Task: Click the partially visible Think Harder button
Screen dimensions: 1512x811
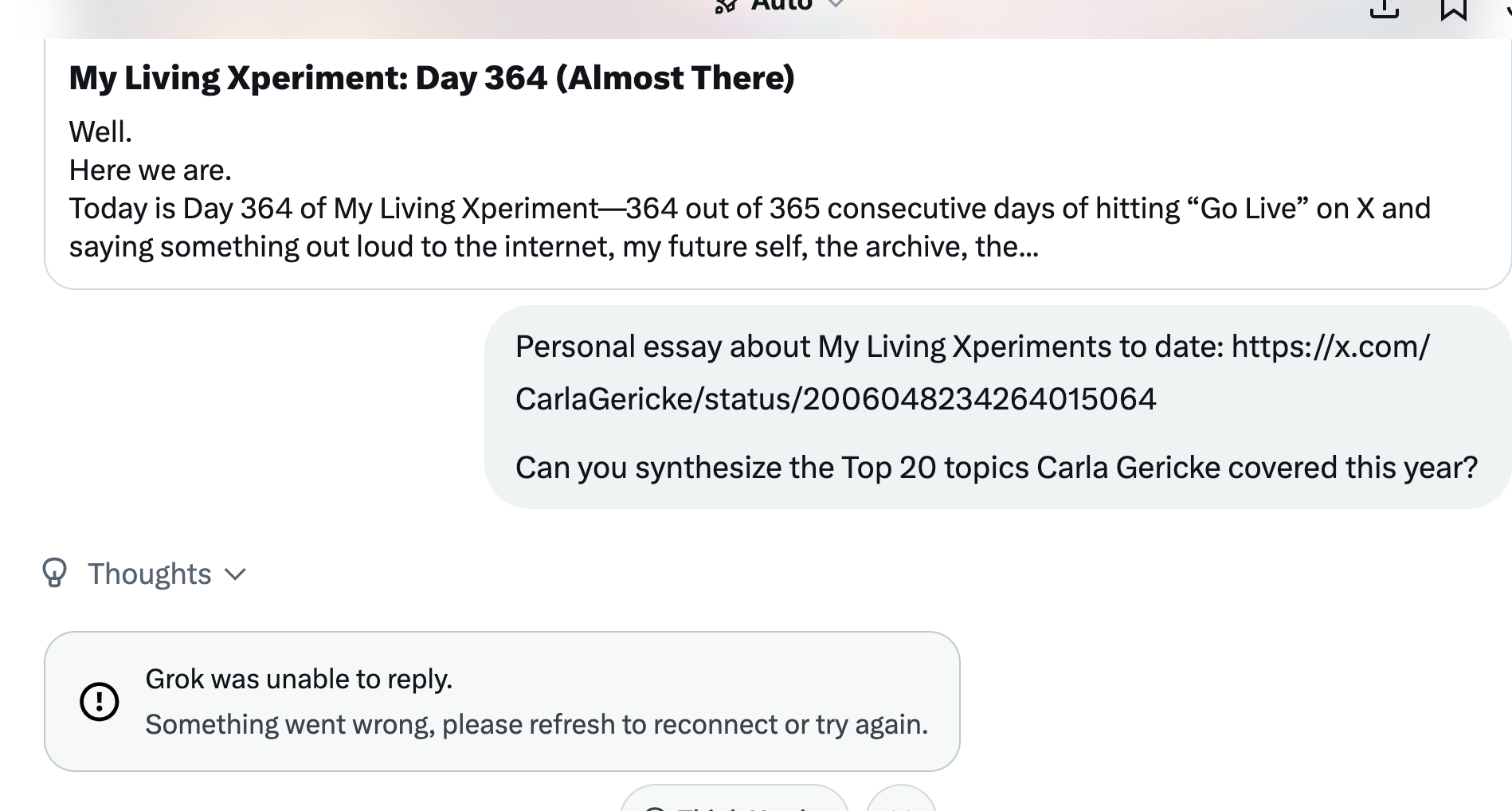Action: 734,801
